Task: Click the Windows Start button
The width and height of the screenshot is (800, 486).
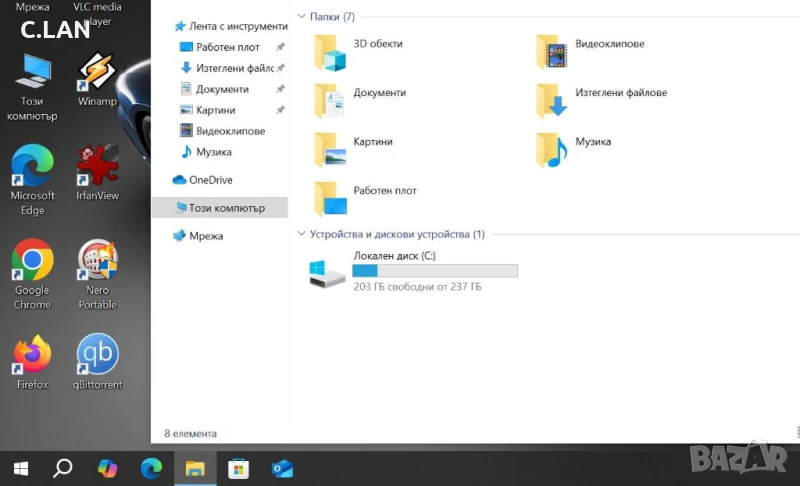Action: 20,467
